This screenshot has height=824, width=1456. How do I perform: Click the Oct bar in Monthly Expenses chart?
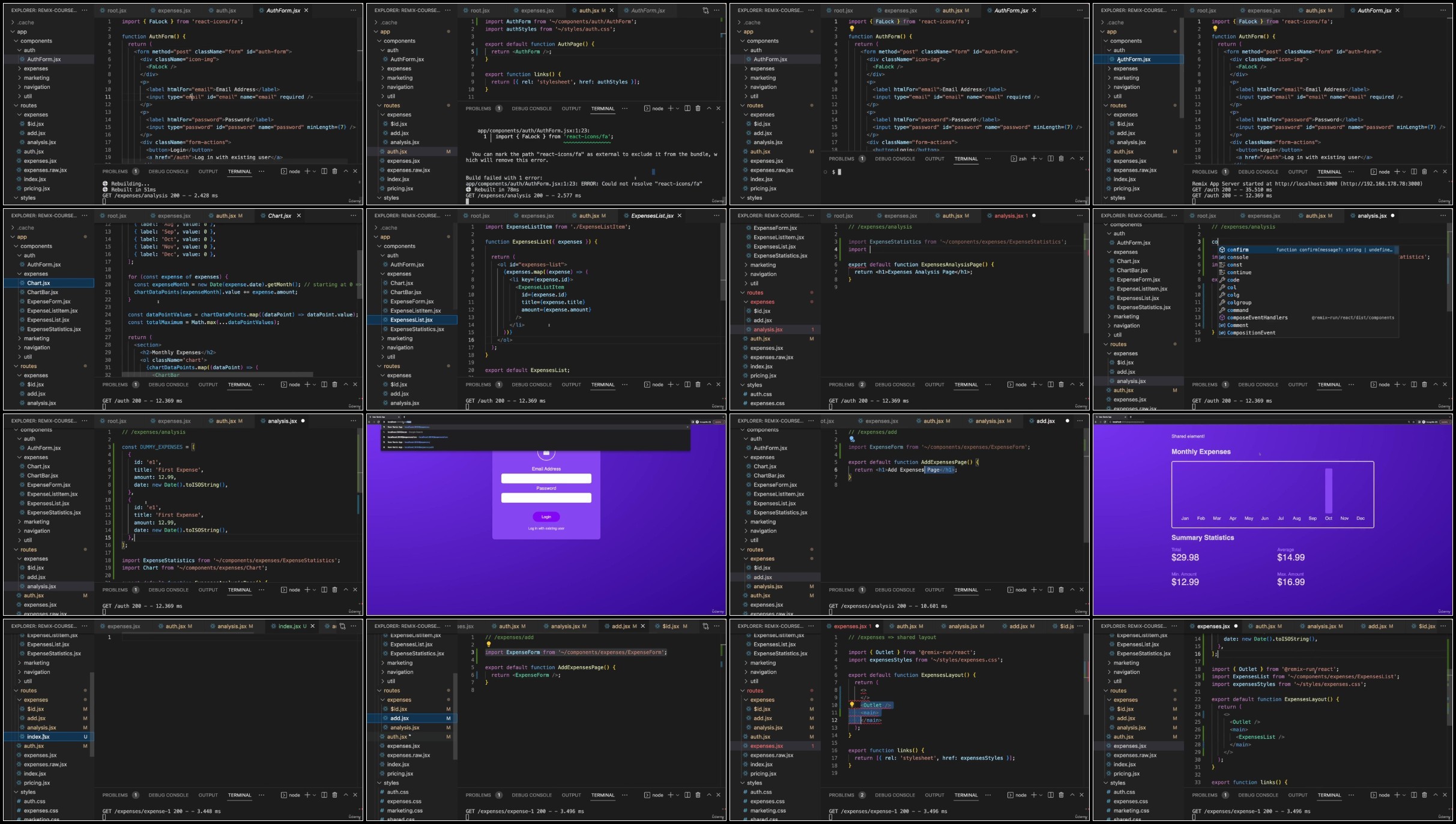tap(1328, 490)
